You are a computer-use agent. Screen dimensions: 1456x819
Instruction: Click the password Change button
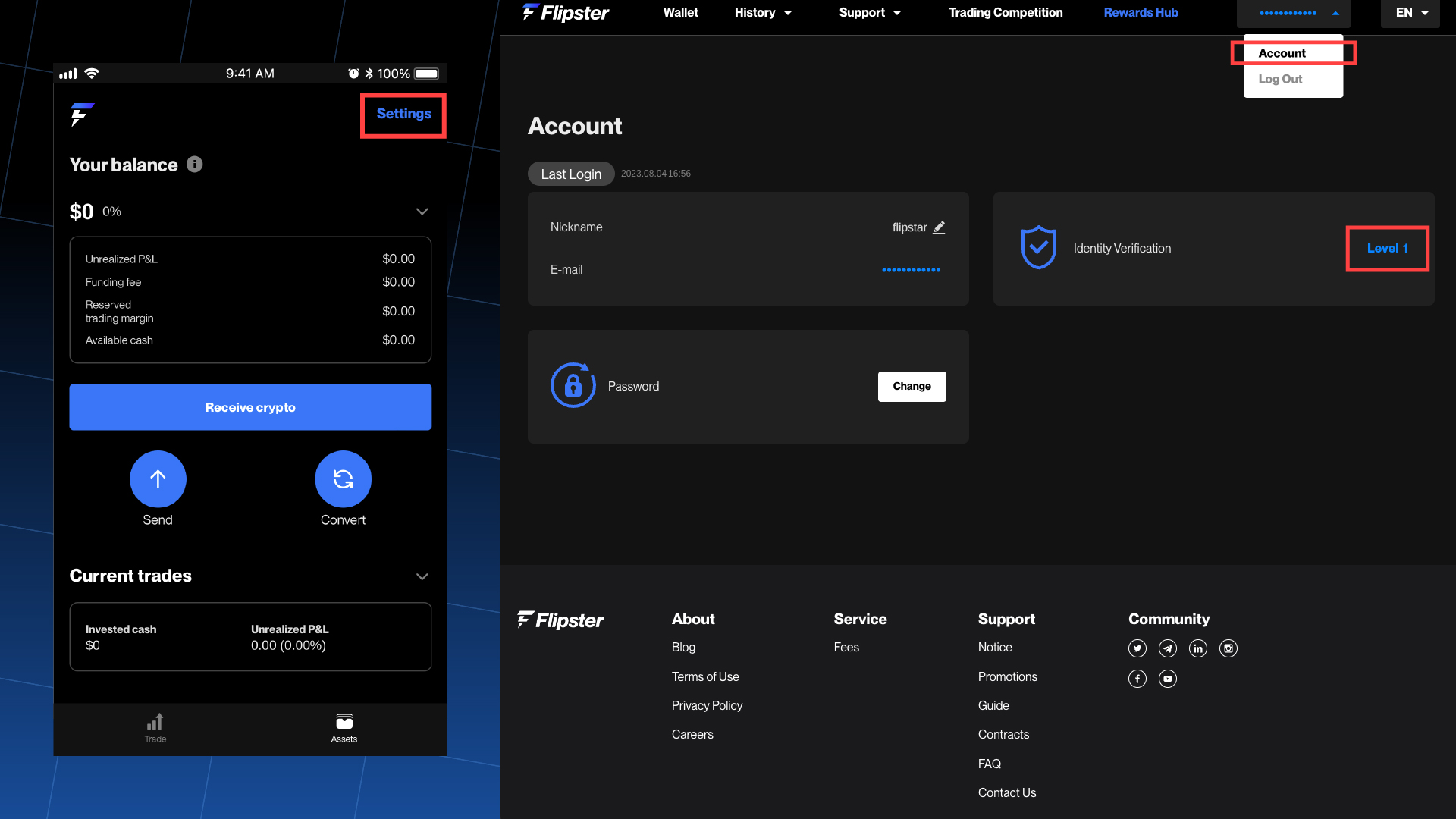tap(912, 387)
